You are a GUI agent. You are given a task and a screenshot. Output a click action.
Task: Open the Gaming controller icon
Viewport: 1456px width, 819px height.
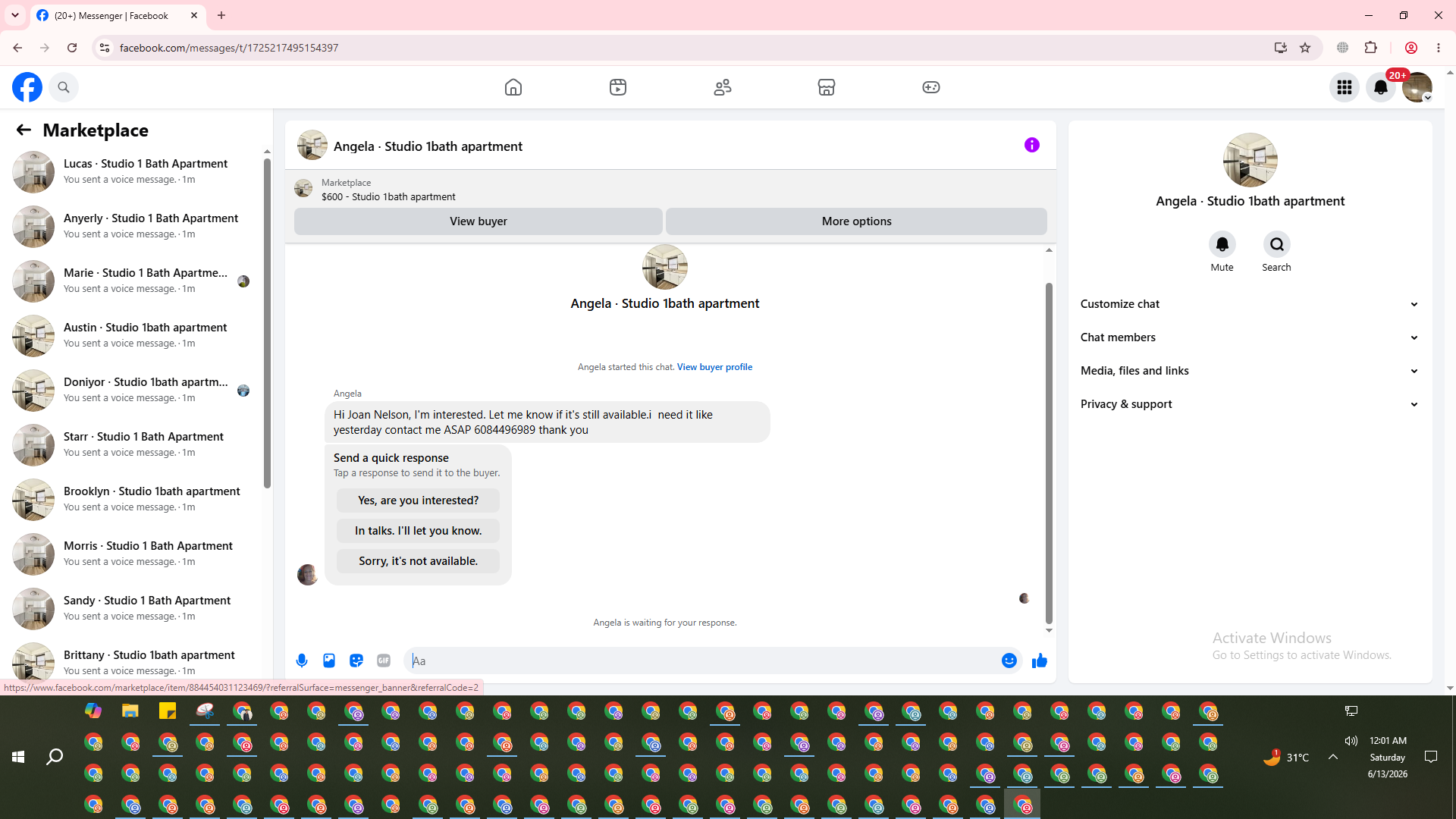tap(931, 87)
